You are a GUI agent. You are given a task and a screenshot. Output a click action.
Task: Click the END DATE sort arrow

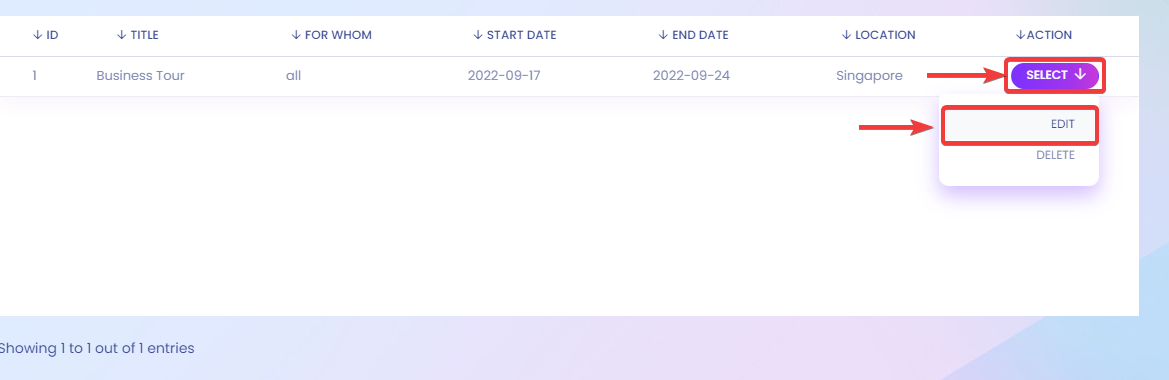tap(664, 35)
